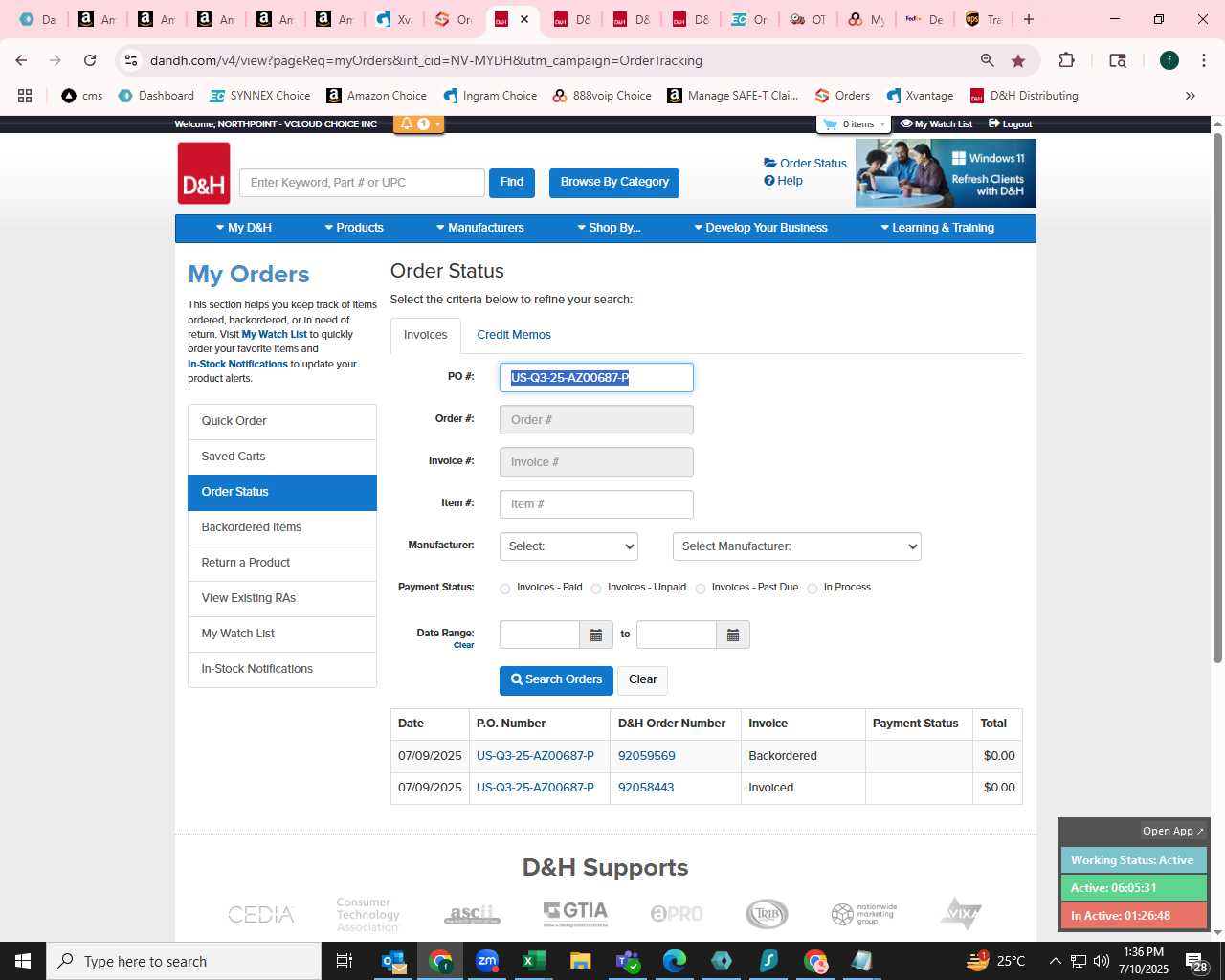Click the bookmark star in address bar
The height and width of the screenshot is (980, 1225).
tap(1018, 60)
